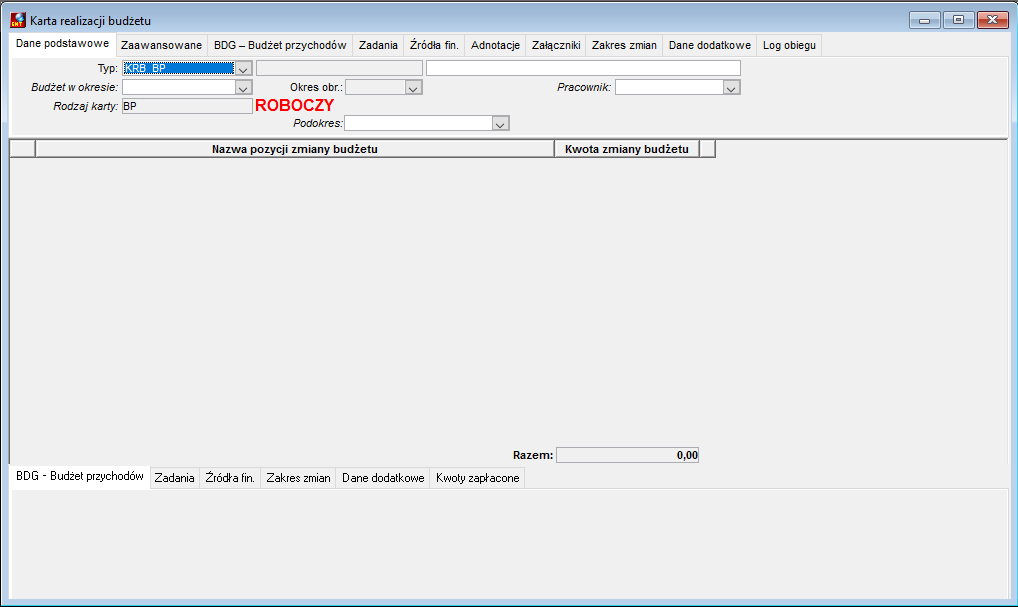This screenshot has height=607, width=1018.
Task: Switch to the top Zakres zmian tab
Action: coord(624,45)
